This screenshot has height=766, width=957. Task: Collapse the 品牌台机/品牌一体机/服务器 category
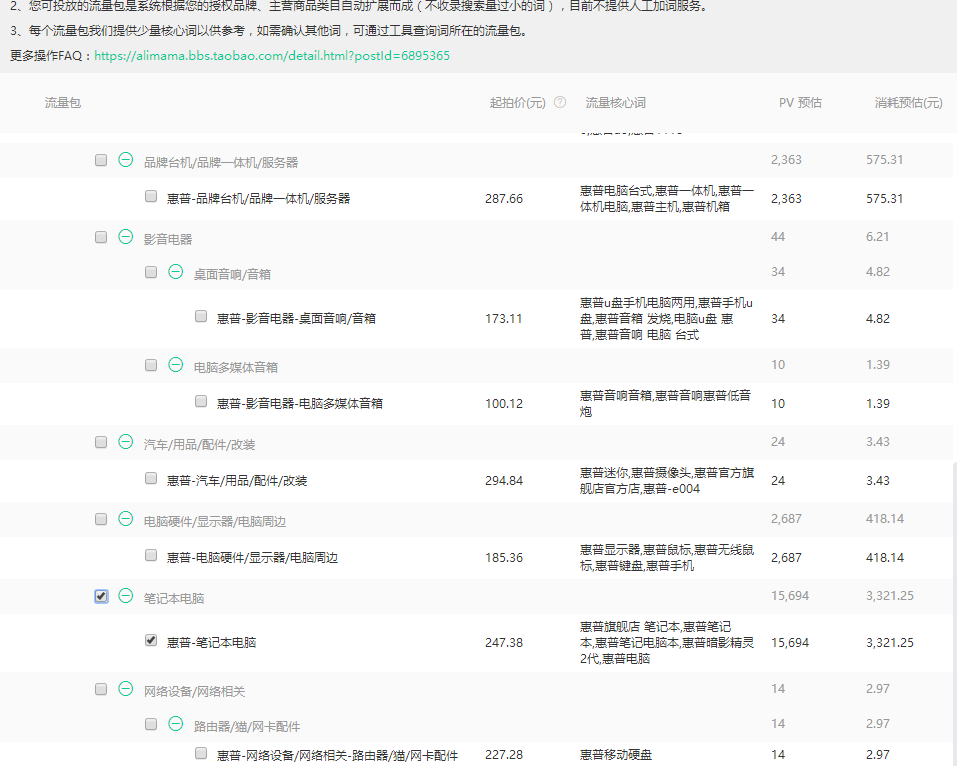[x=124, y=159]
